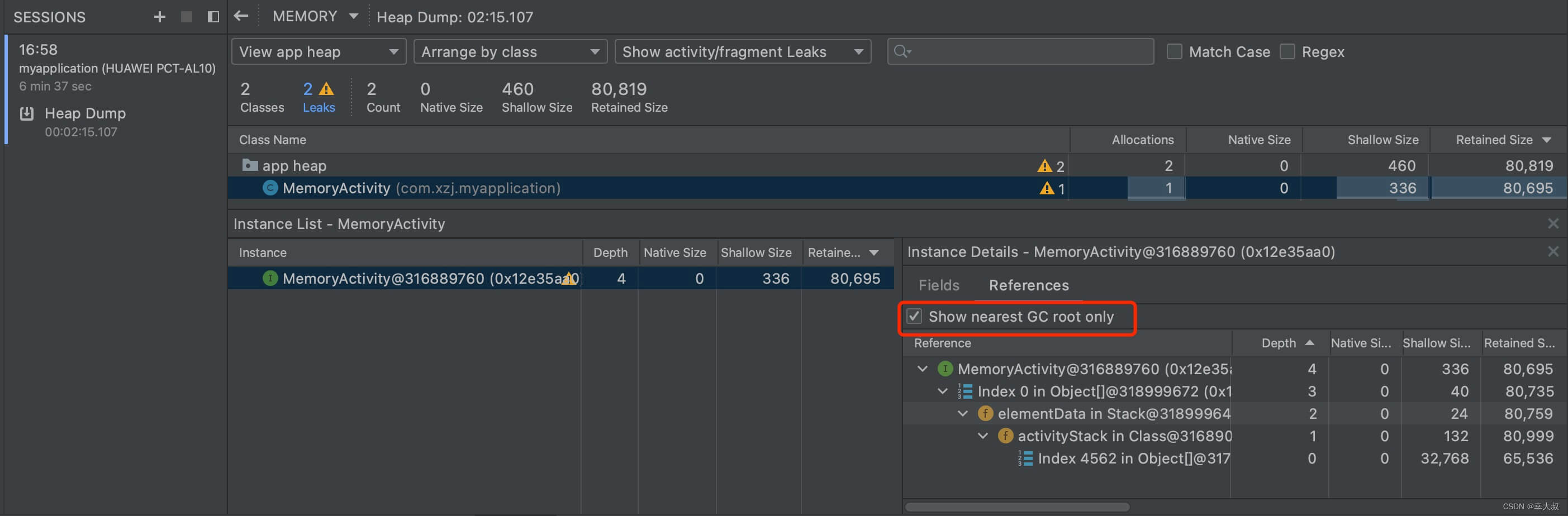Viewport: 1568px width, 516px height.
Task: Toggle the sessions panel layout icon
Action: (213, 17)
